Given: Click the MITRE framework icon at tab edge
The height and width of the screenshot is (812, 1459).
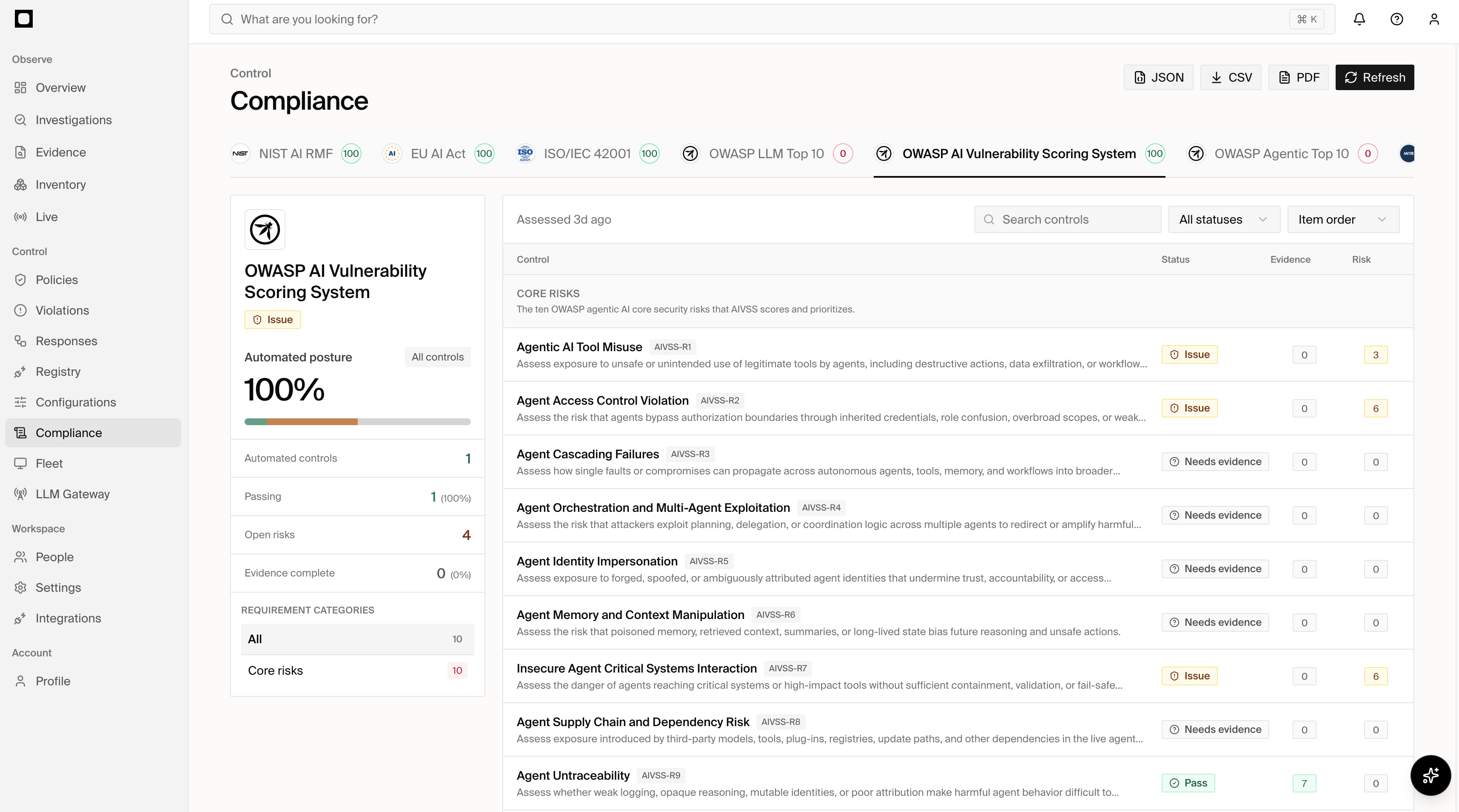Looking at the screenshot, I should click(x=1407, y=153).
